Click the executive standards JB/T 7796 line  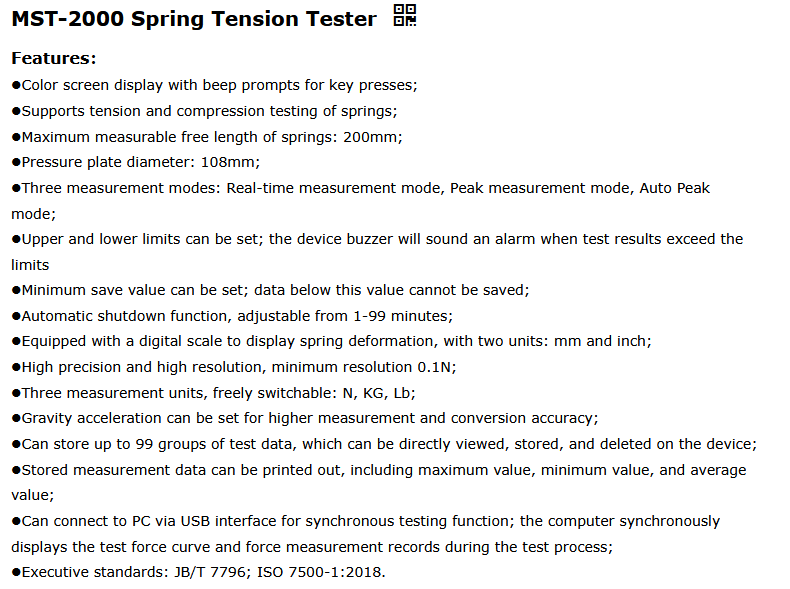click(198, 572)
